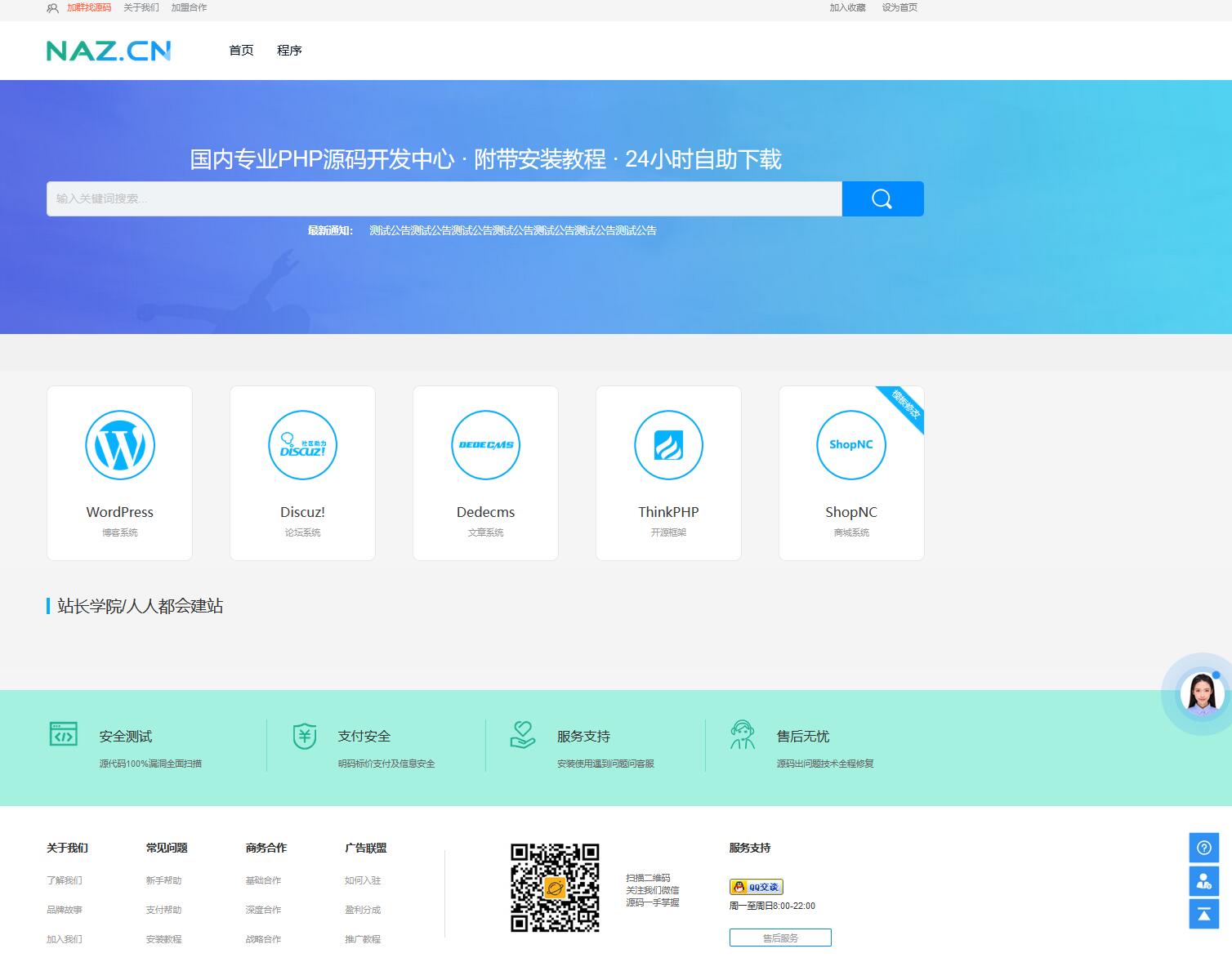Click the 广告联盟 footer column heading
This screenshot has width=1232, height=971.
tap(366, 848)
